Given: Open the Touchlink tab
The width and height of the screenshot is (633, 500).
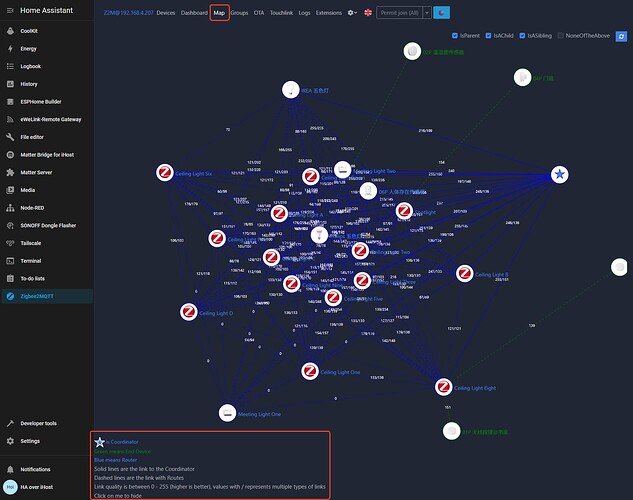Looking at the screenshot, I should pos(281,13).
